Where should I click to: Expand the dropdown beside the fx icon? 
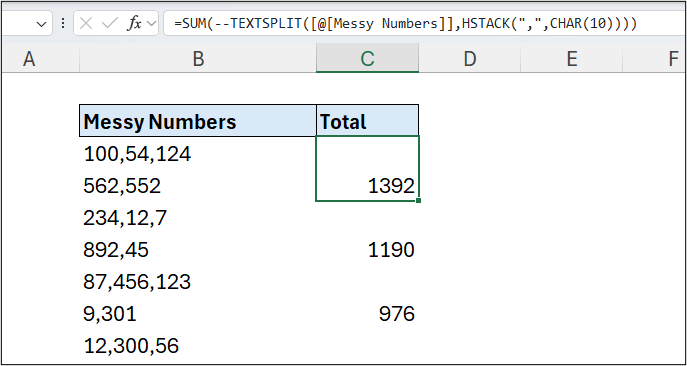152,24
